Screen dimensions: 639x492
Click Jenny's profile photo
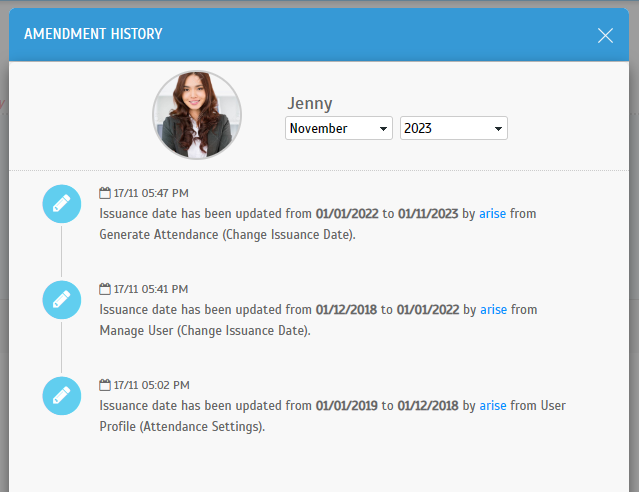[197, 115]
